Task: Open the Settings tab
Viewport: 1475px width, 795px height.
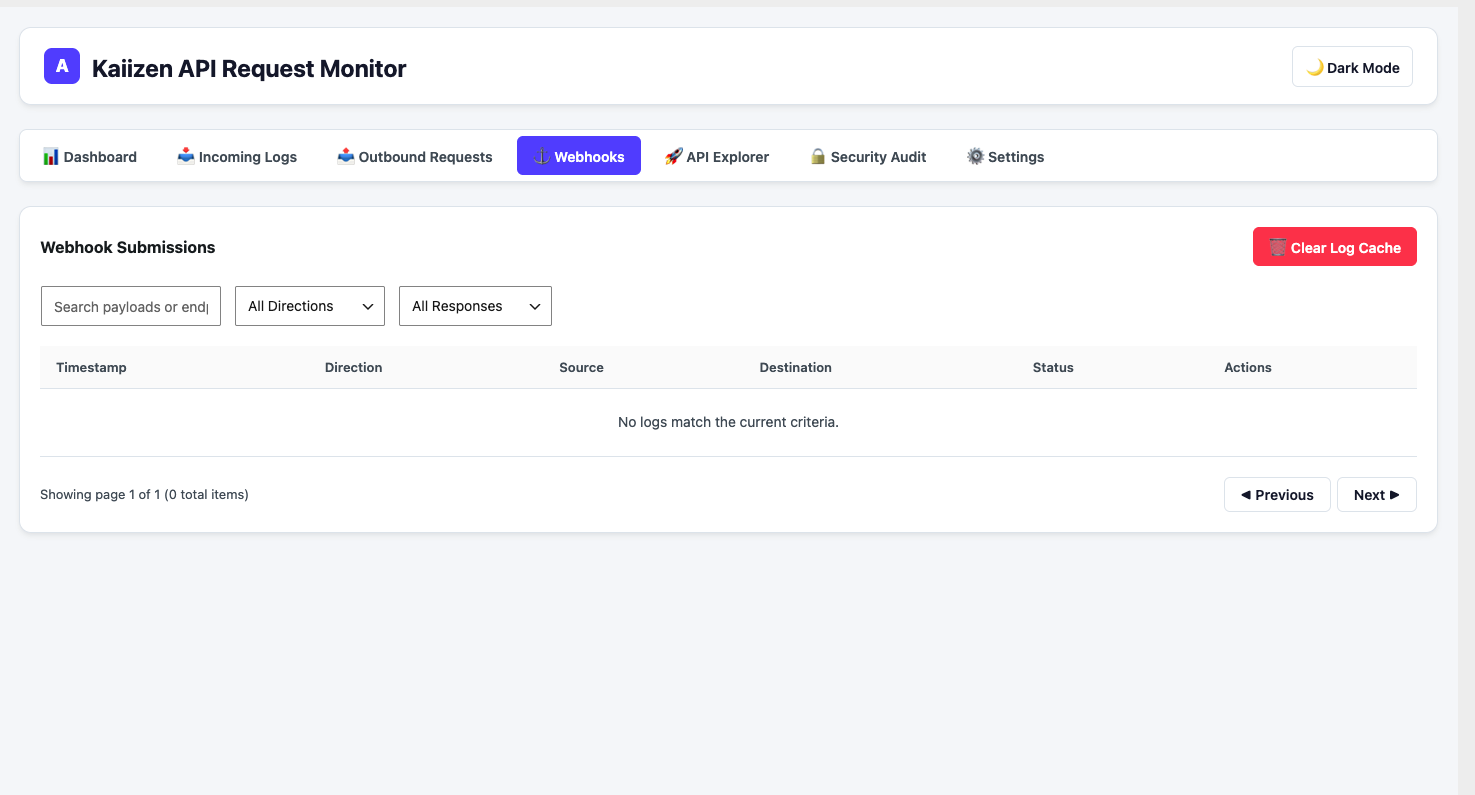Action: (1005, 156)
